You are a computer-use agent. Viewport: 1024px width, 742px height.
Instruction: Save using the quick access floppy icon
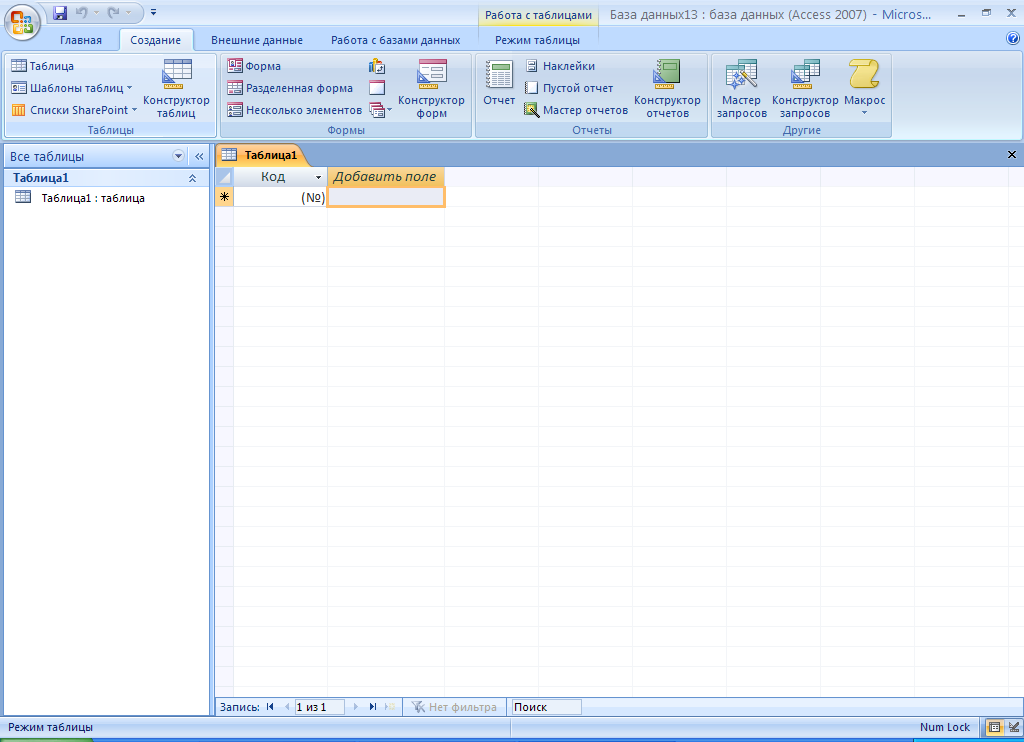pos(60,12)
